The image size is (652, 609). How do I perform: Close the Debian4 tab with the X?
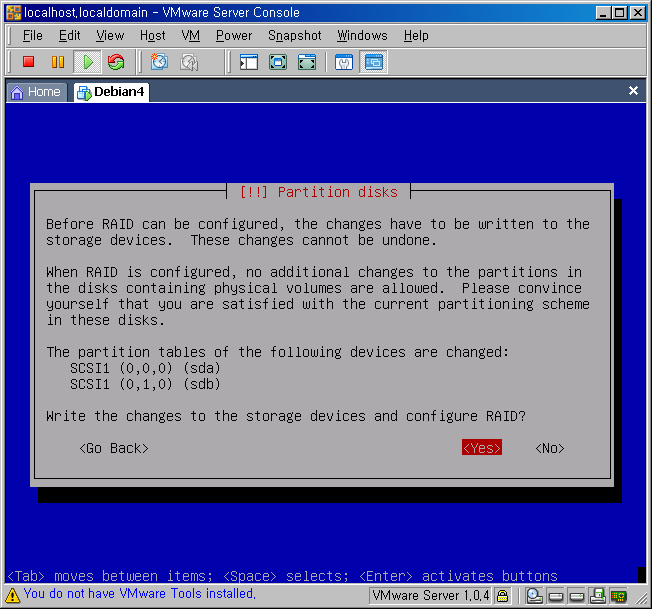[x=633, y=91]
